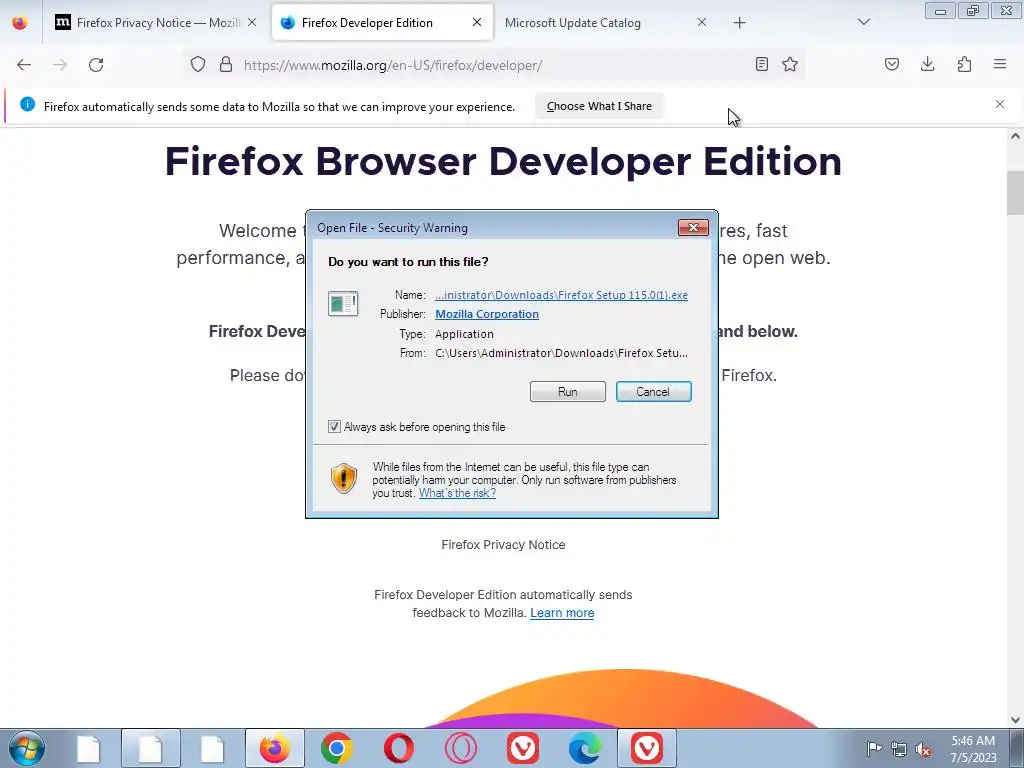The height and width of the screenshot is (768, 1024).
Task: Reload the current page
Action: [96, 65]
